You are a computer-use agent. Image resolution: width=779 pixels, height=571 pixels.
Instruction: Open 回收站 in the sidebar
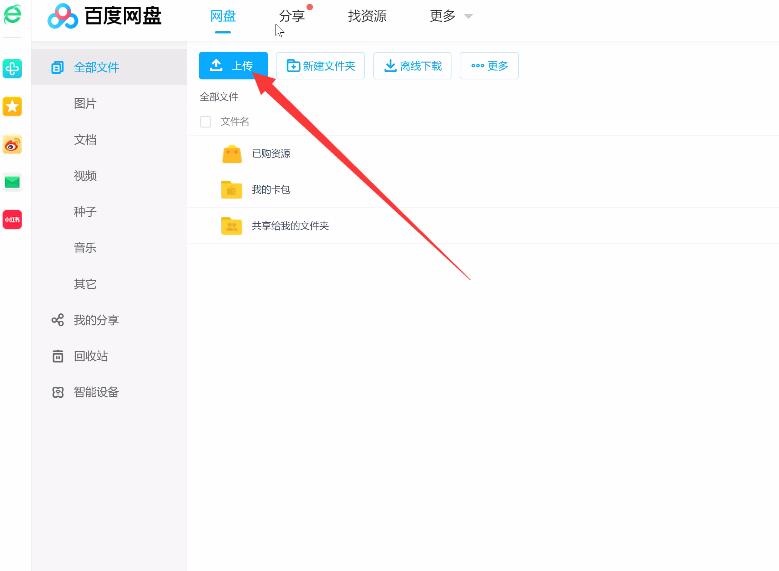(x=91, y=356)
